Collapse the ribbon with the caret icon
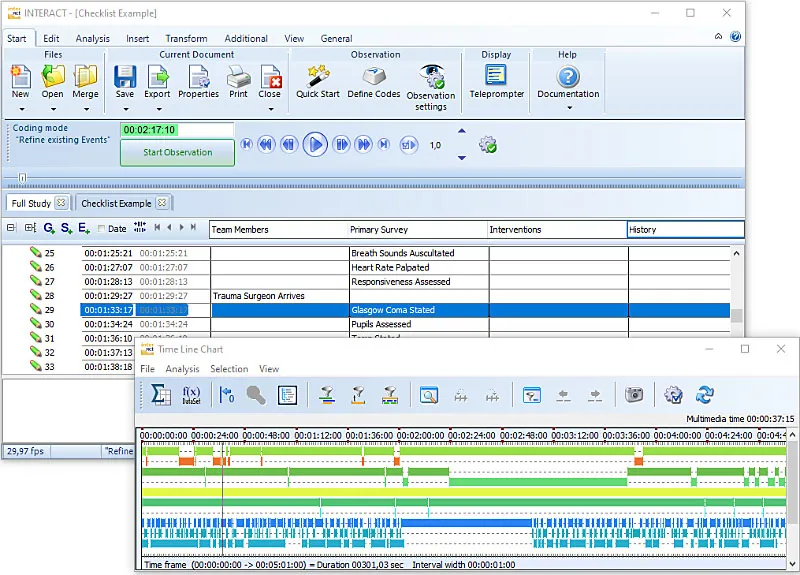This screenshot has height=575, width=800. tap(718, 36)
